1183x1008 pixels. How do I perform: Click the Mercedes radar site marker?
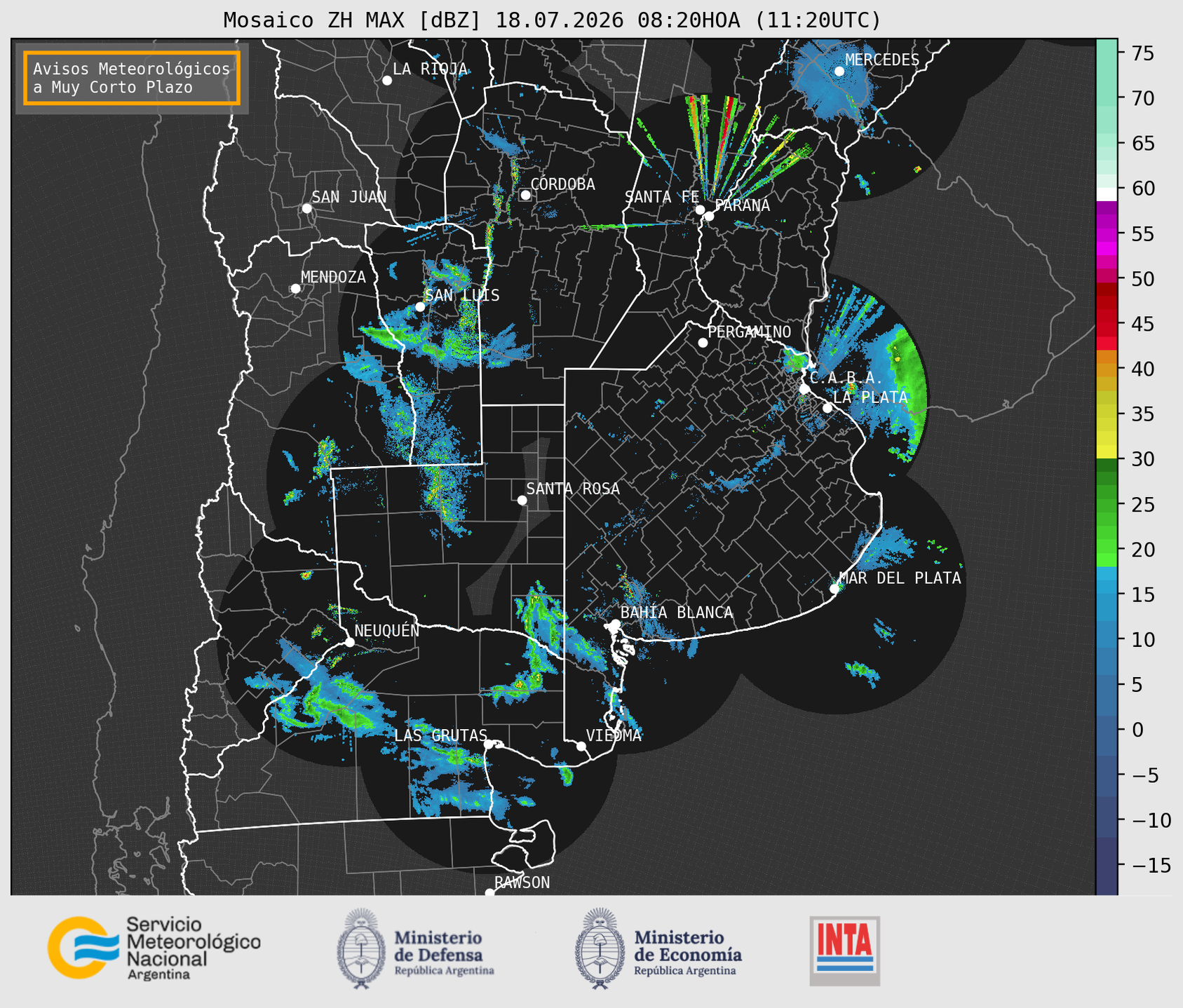pyautogui.click(x=839, y=71)
